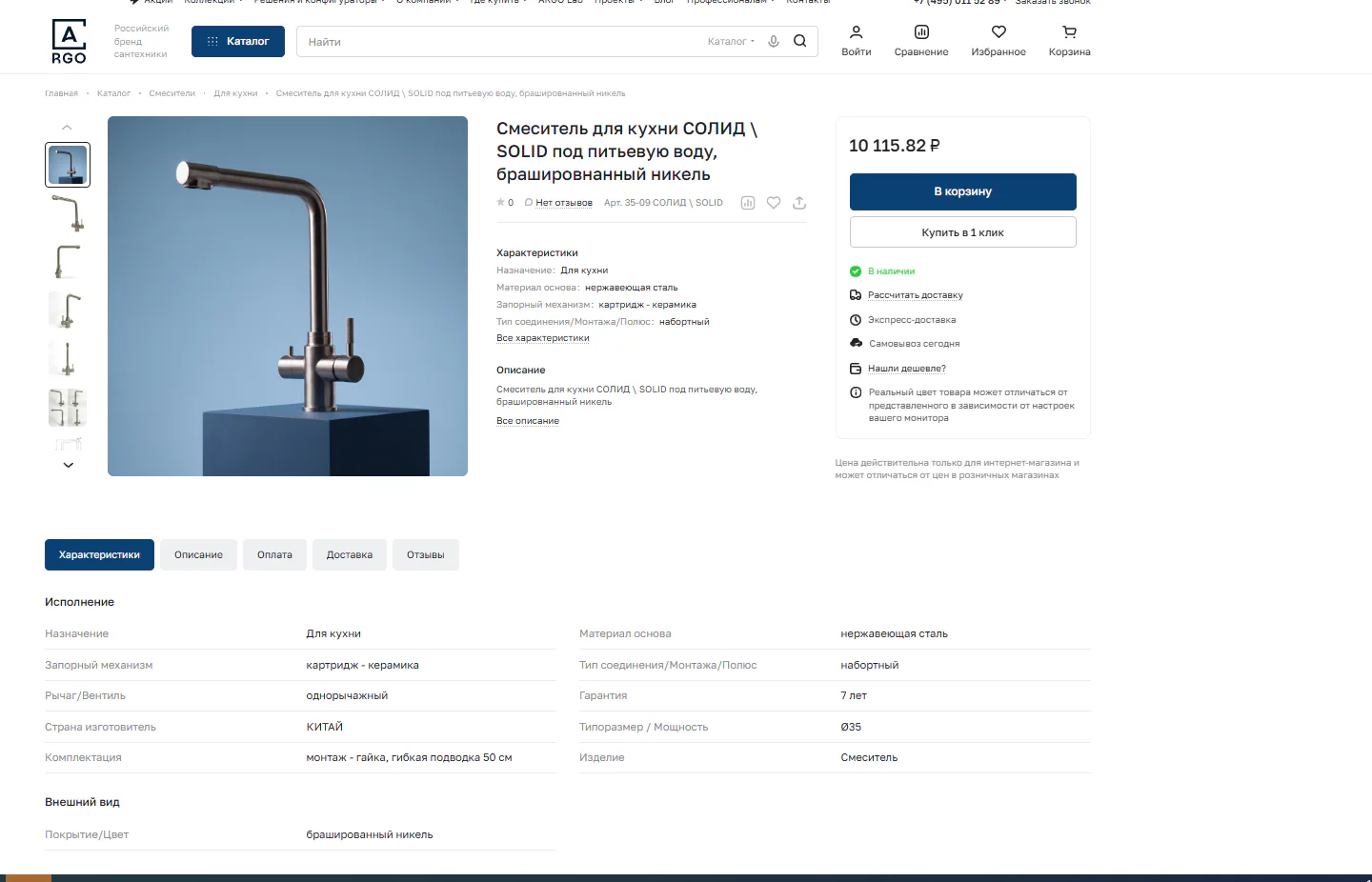This screenshot has width=1372, height=882.
Task: Click the info icon by color notice
Action: [x=856, y=392]
